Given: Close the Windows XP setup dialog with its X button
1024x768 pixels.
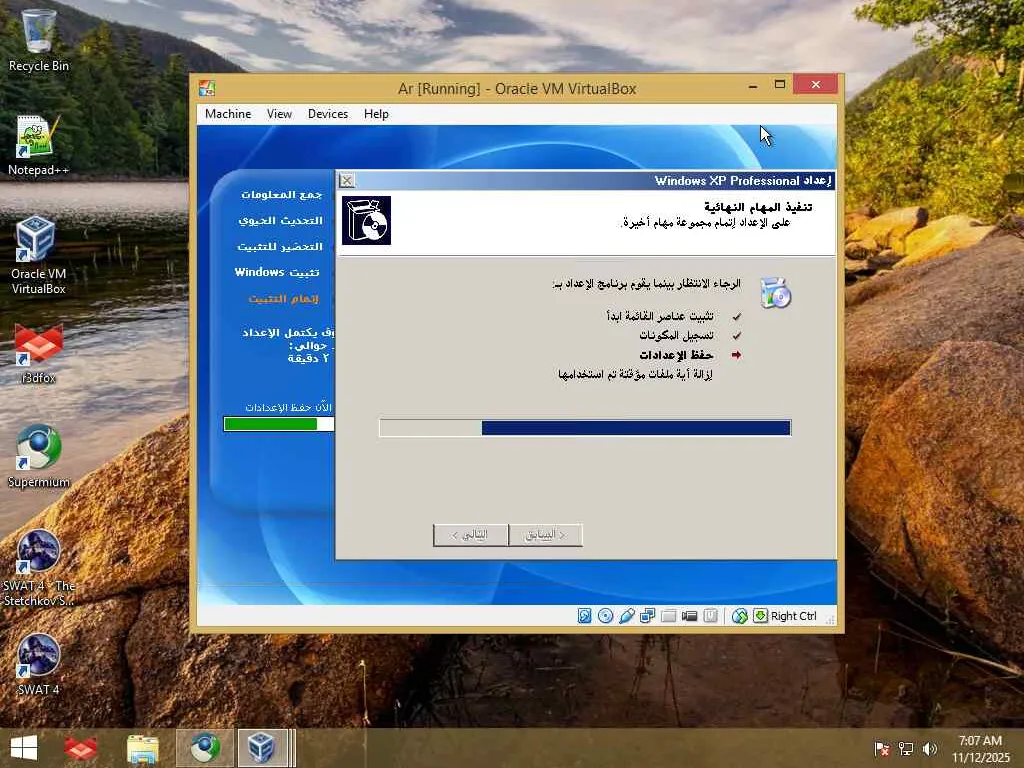Looking at the screenshot, I should pos(347,181).
